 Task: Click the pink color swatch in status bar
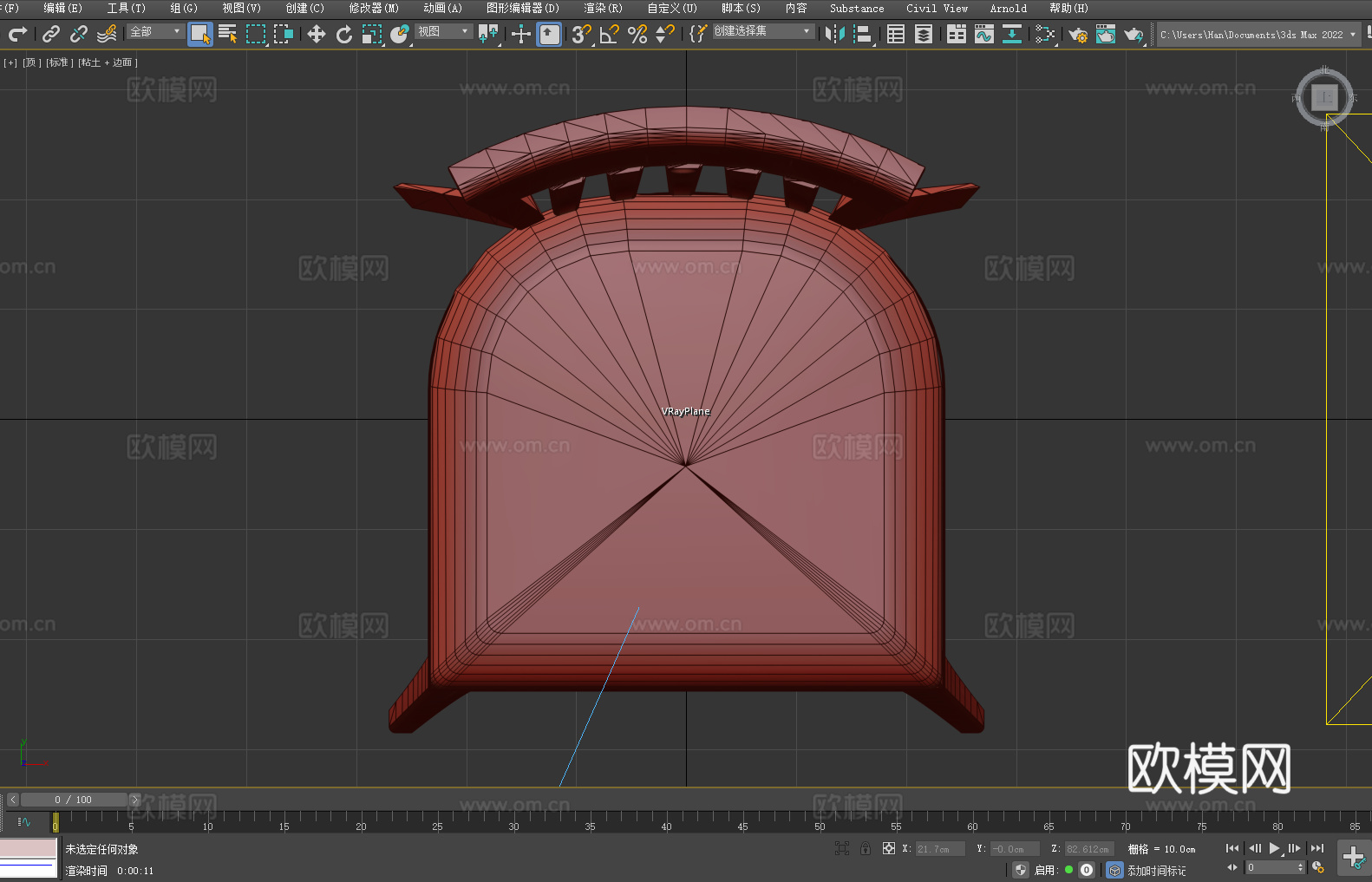[29, 848]
